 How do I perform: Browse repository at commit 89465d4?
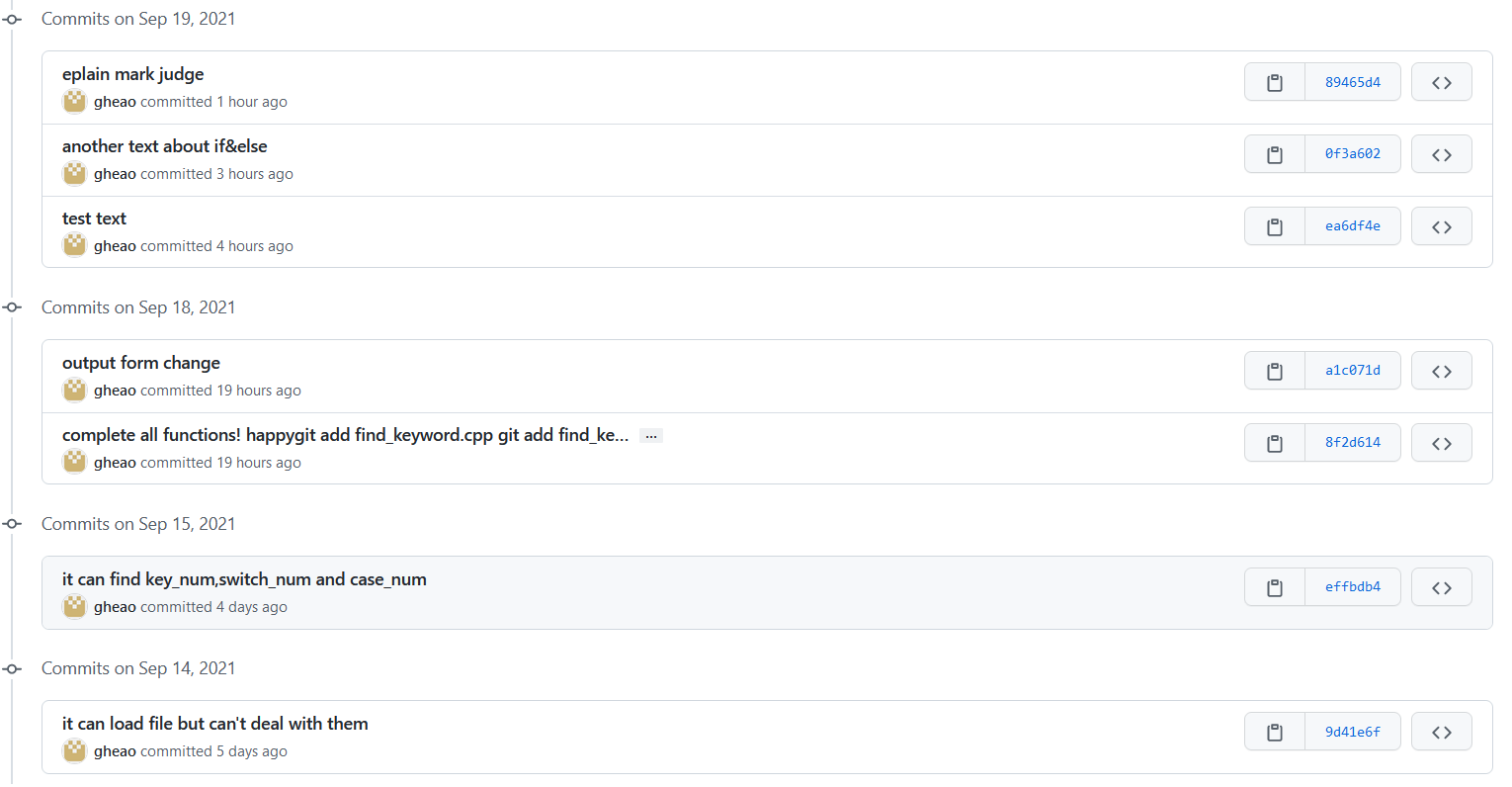point(1441,82)
